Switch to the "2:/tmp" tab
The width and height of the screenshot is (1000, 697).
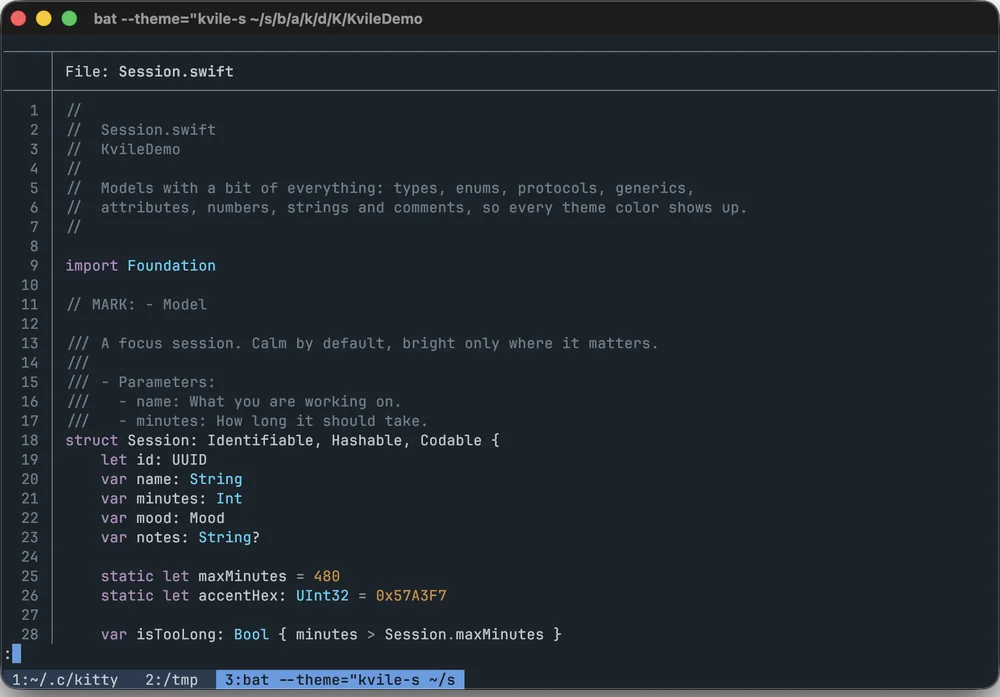pyautogui.click(x=171, y=680)
